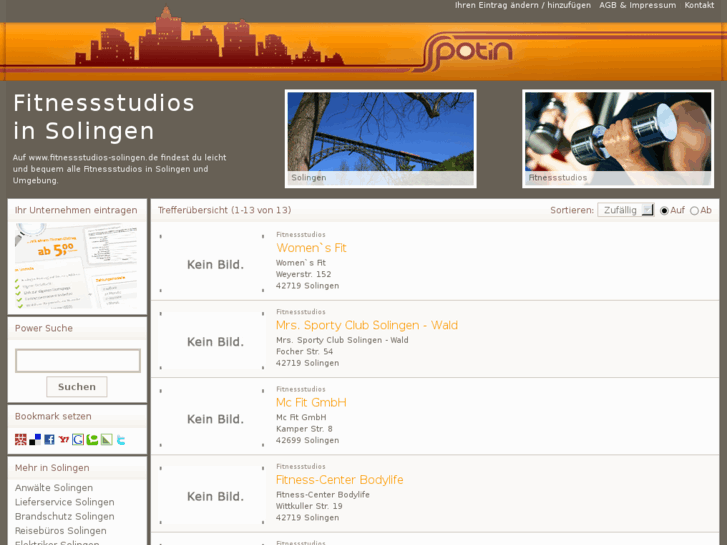Bookmark page with Google icon
This screenshot has width=727, height=545.
coord(78,439)
